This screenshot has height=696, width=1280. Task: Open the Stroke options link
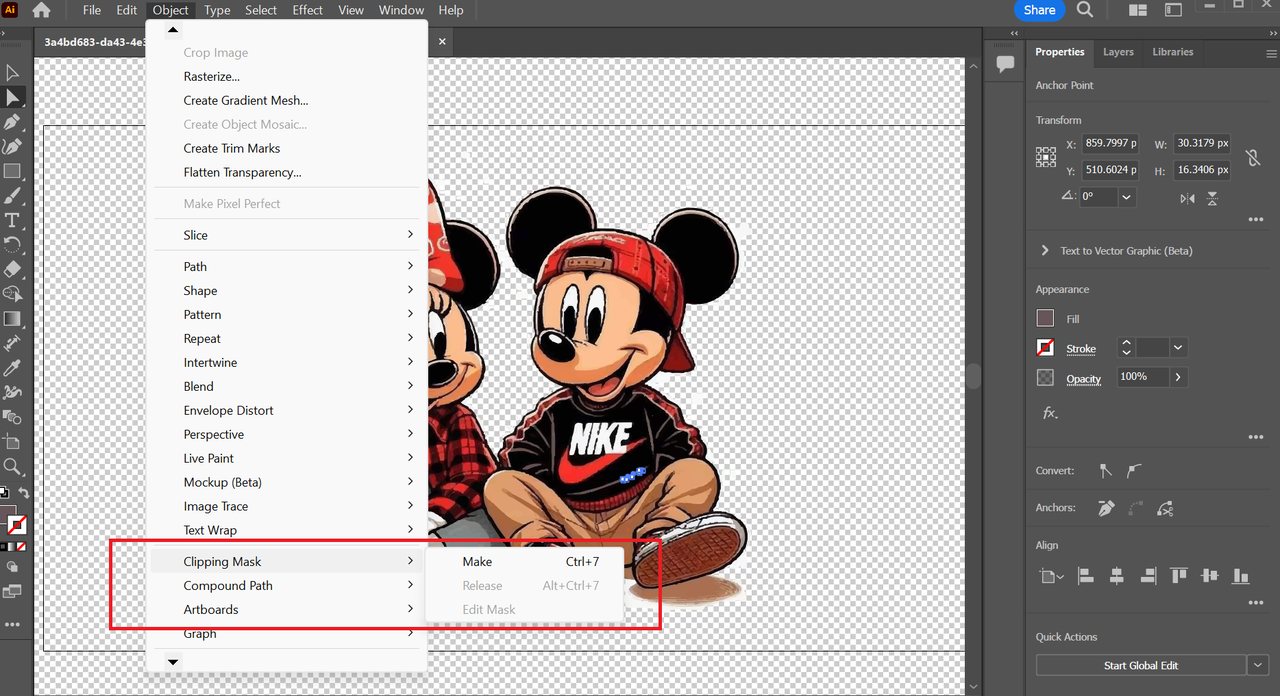click(1081, 349)
